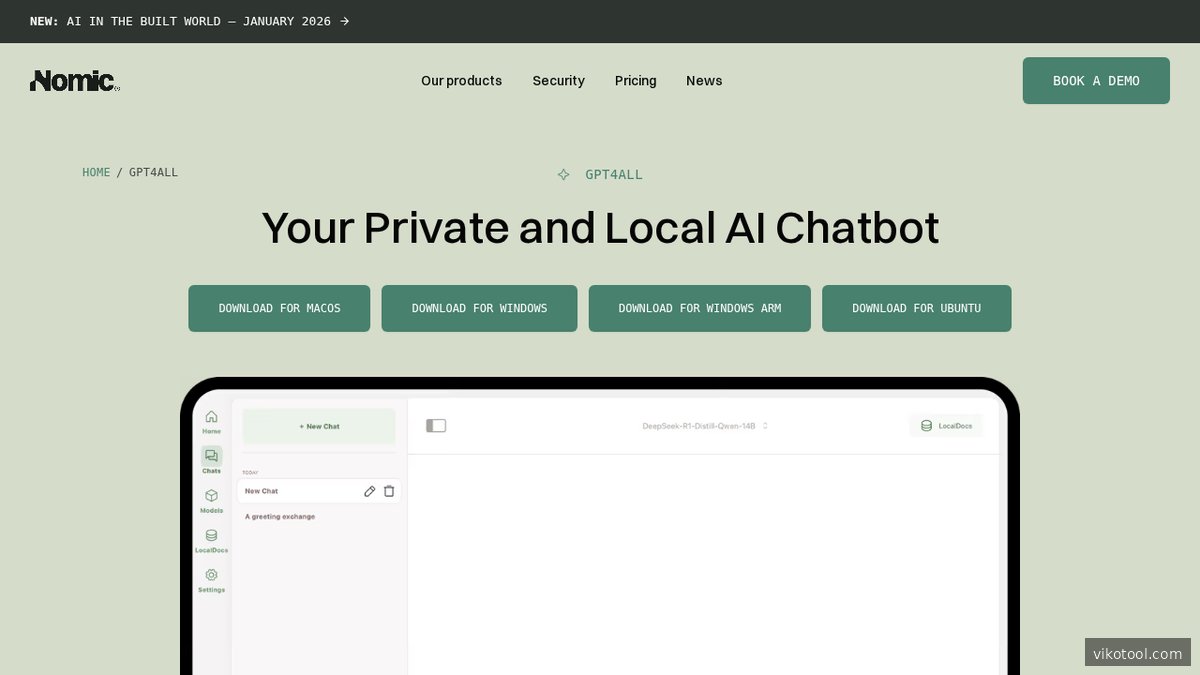The image size is (1200, 675).
Task: Click Book a Demo button
Action: tap(1095, 81)
